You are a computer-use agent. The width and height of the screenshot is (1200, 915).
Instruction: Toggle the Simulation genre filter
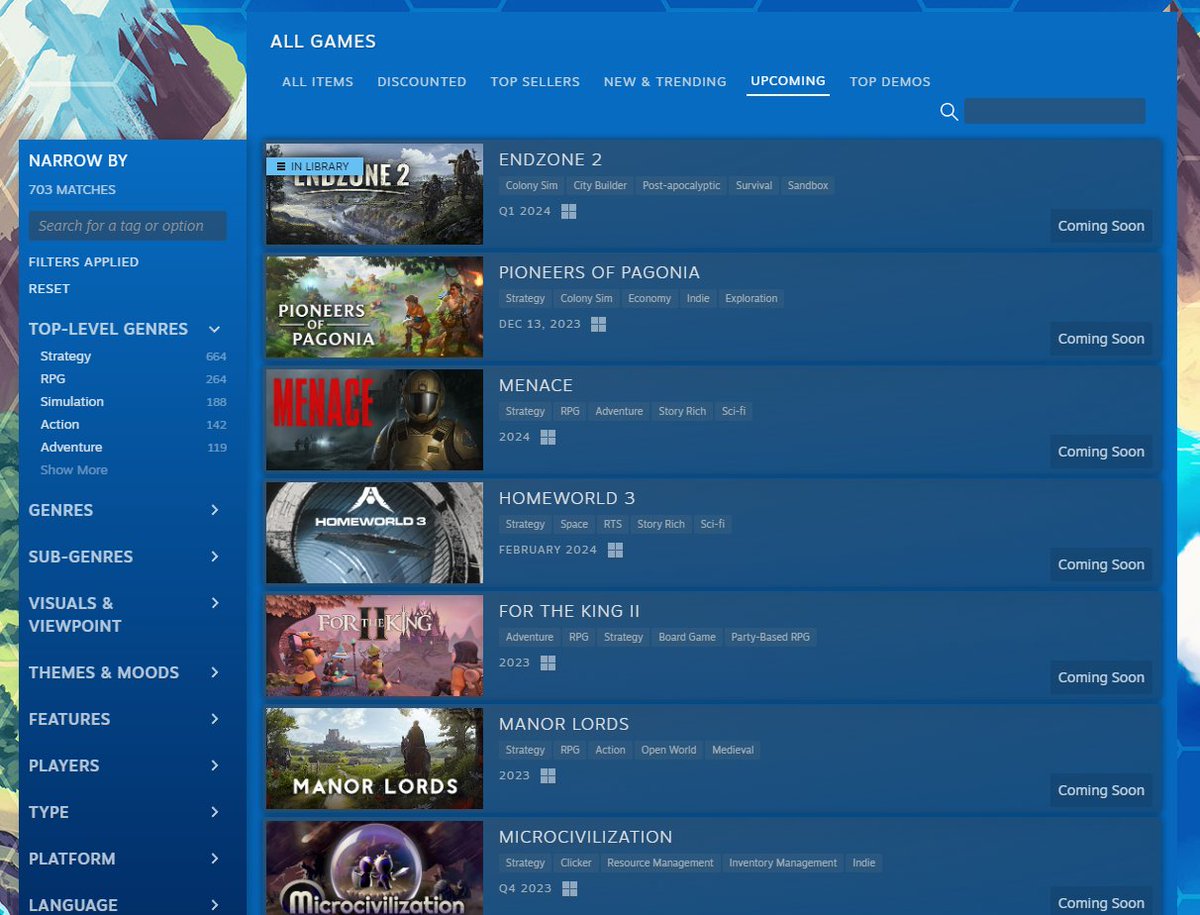(71, 401)
